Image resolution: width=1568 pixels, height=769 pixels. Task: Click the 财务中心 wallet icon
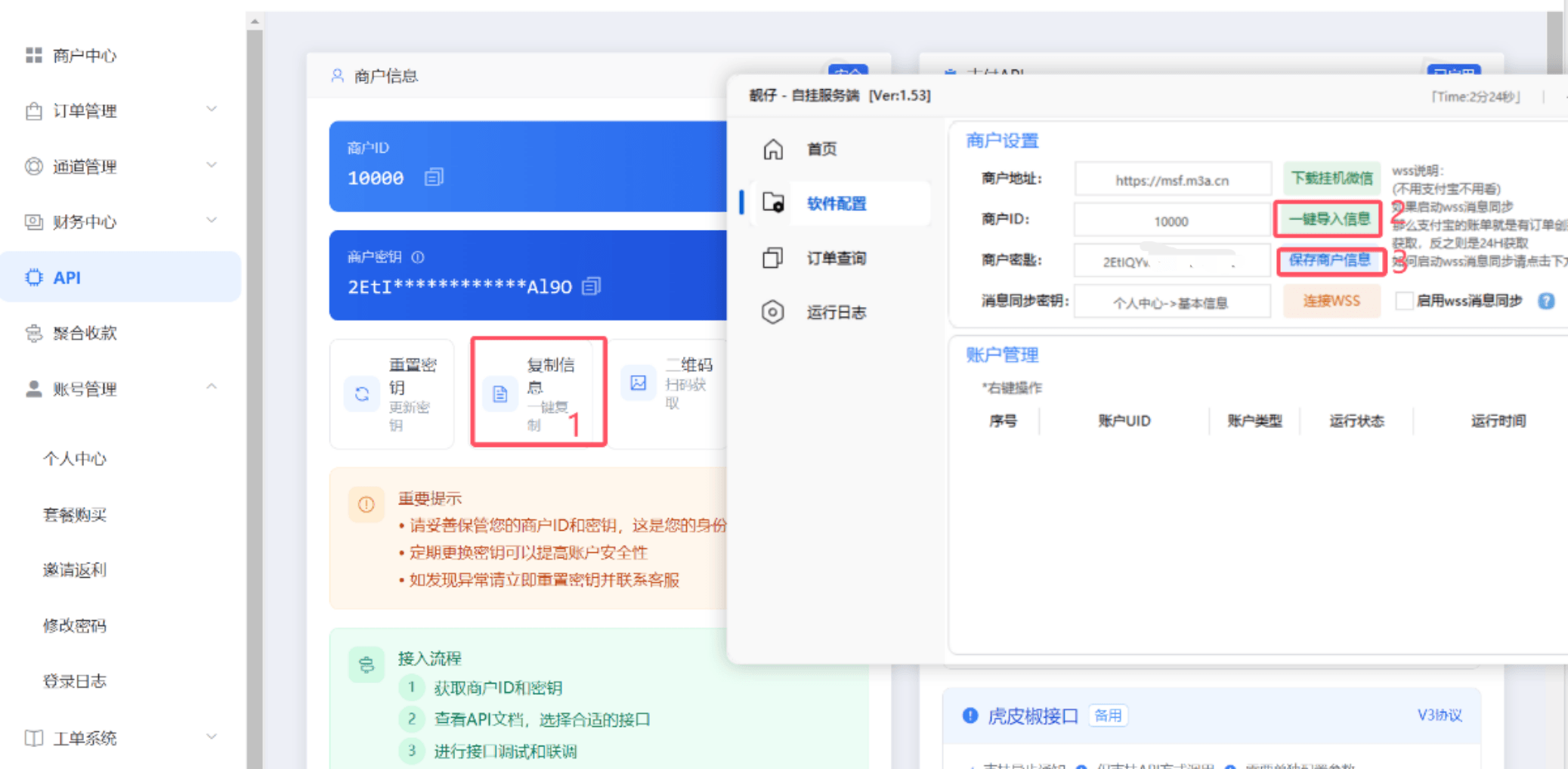[x=34, y=222]
